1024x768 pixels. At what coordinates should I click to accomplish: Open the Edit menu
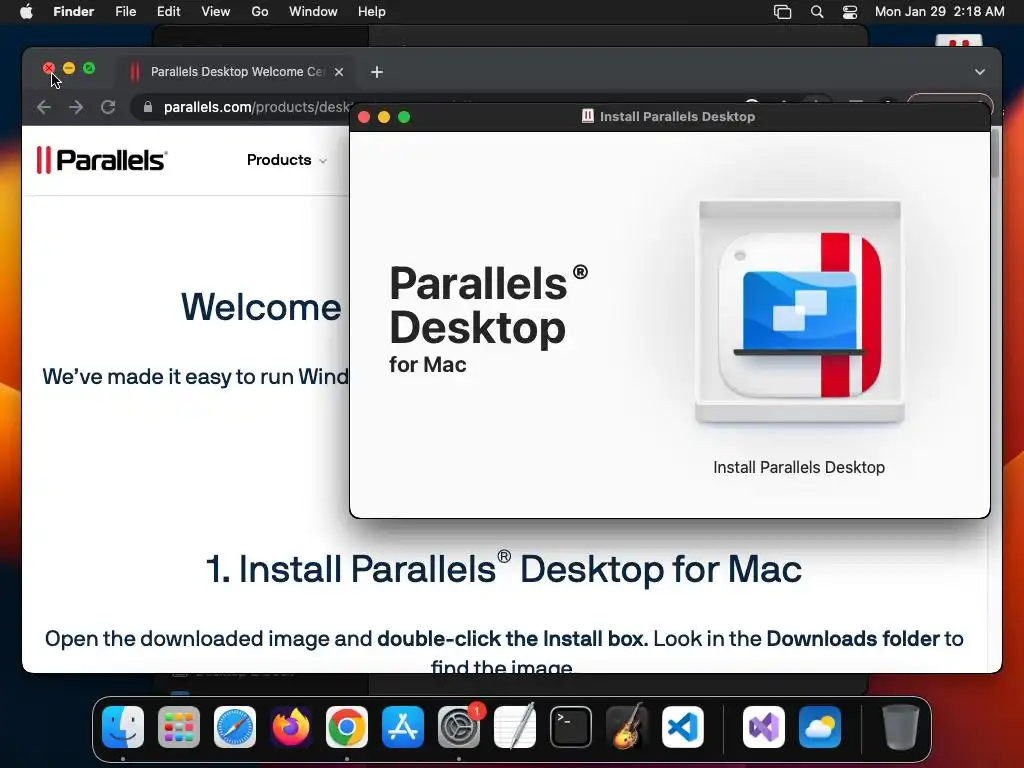click(x=168, y=12)
